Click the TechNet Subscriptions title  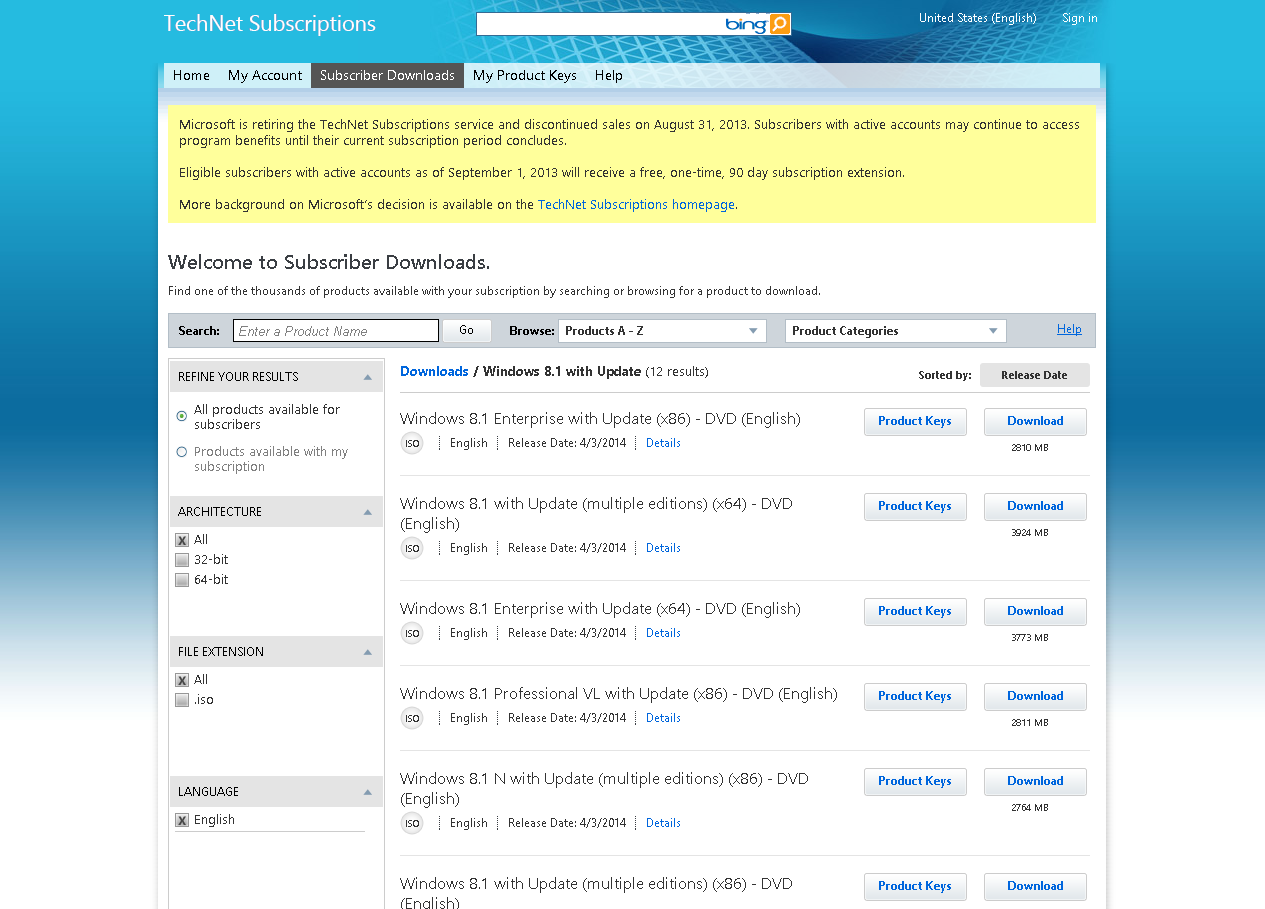tap(270, 23)
